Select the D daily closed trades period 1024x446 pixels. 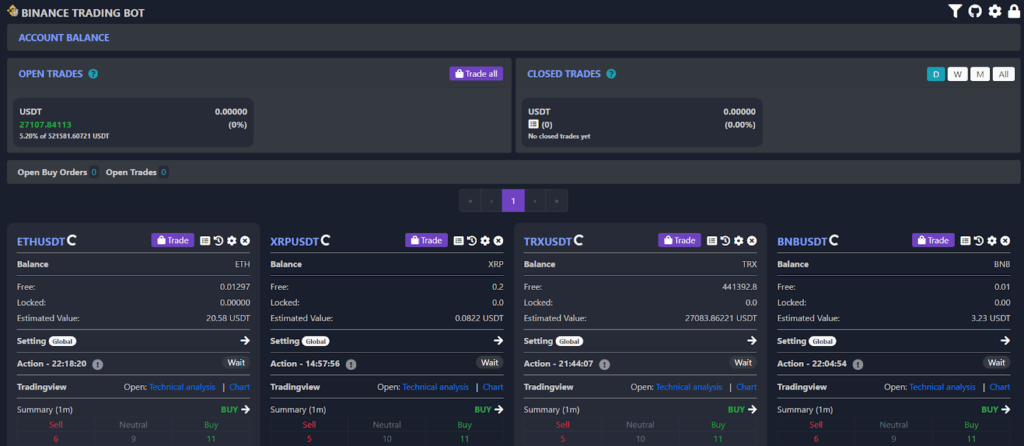(x=936, y=74)
